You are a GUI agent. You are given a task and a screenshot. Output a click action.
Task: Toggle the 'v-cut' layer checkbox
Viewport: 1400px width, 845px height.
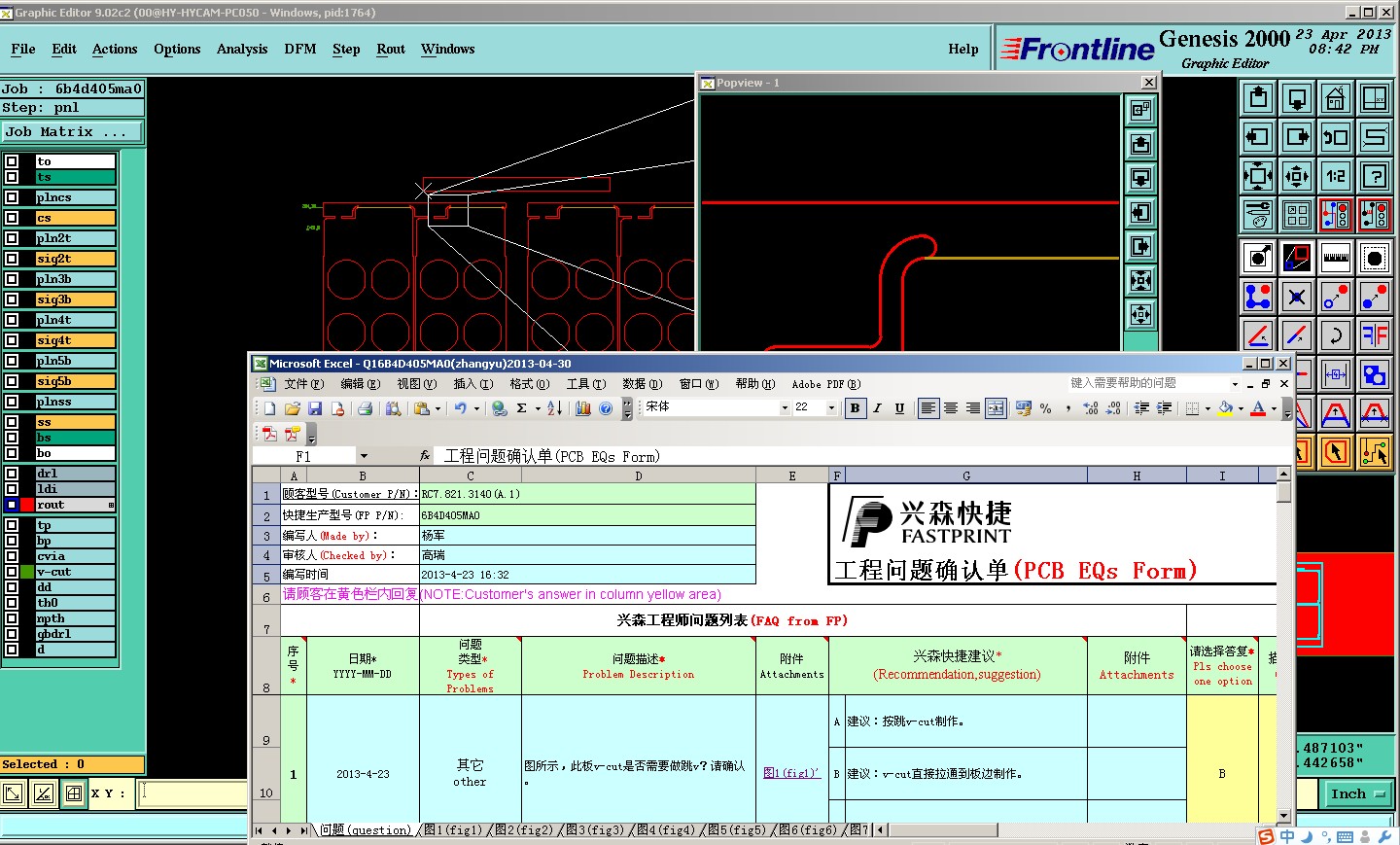click(x=12, y=572)
